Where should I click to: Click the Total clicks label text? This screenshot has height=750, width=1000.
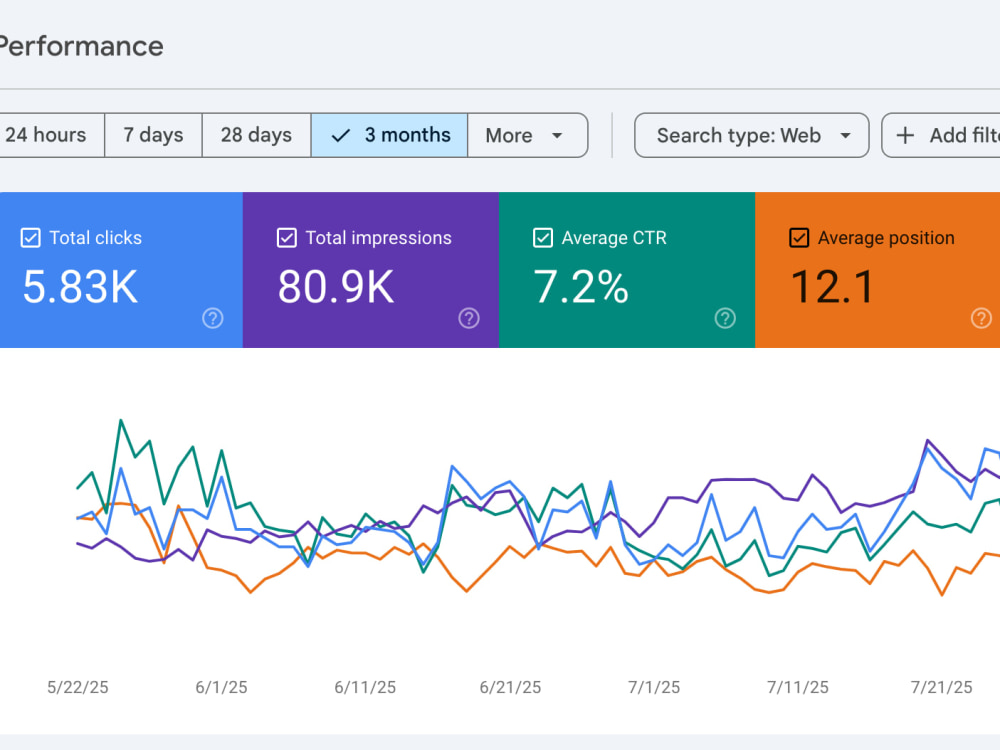(x=96, y=238)
